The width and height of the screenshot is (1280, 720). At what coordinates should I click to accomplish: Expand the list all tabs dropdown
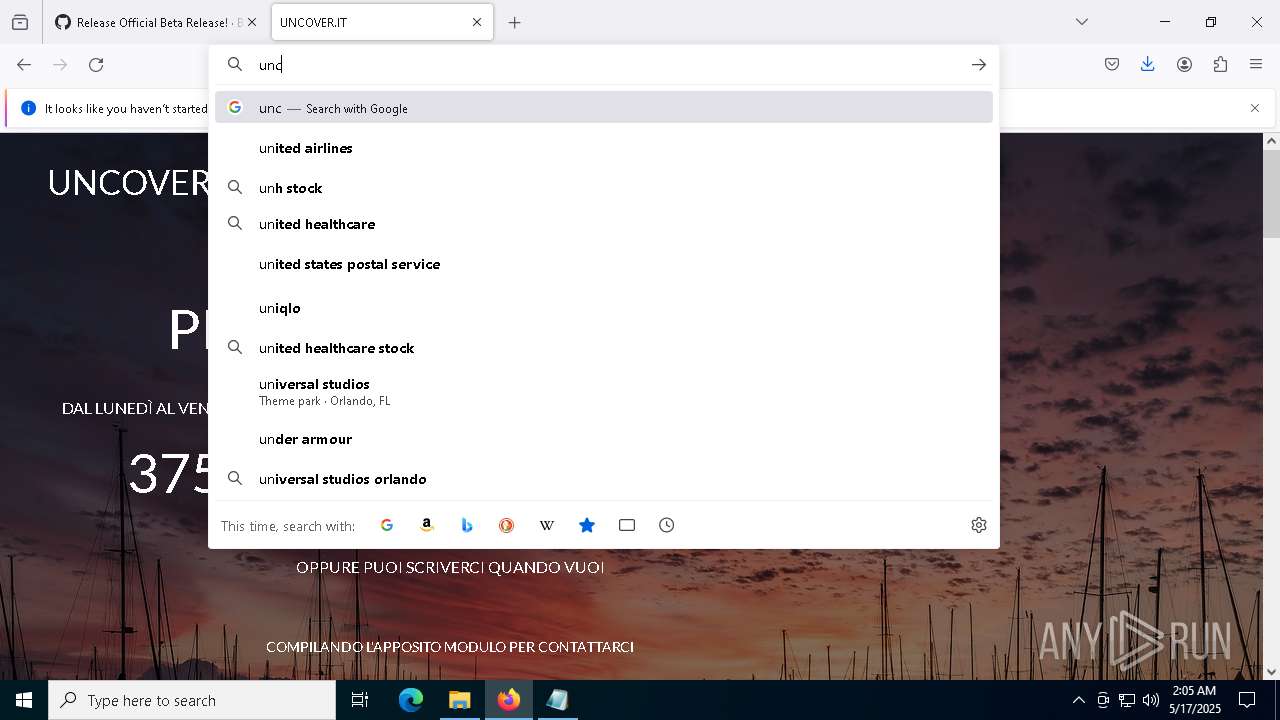click(1081, 22)
